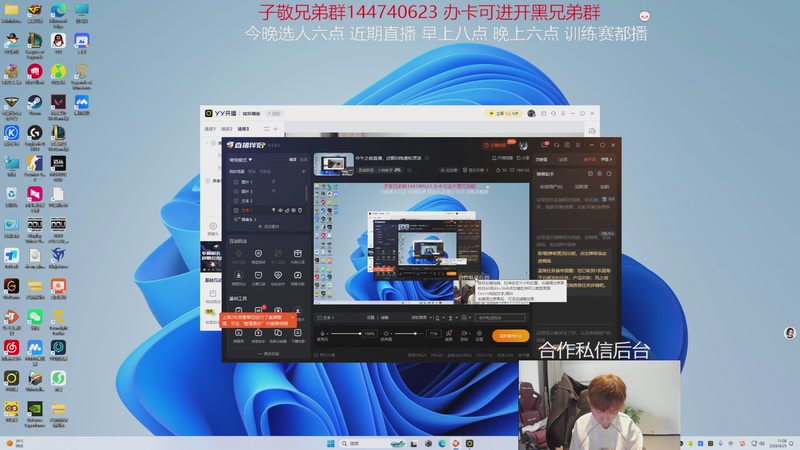Viewport: 800px width, 450px height.
Task: Open the 常规模式 mode dropdown
Action: point(240,160)
